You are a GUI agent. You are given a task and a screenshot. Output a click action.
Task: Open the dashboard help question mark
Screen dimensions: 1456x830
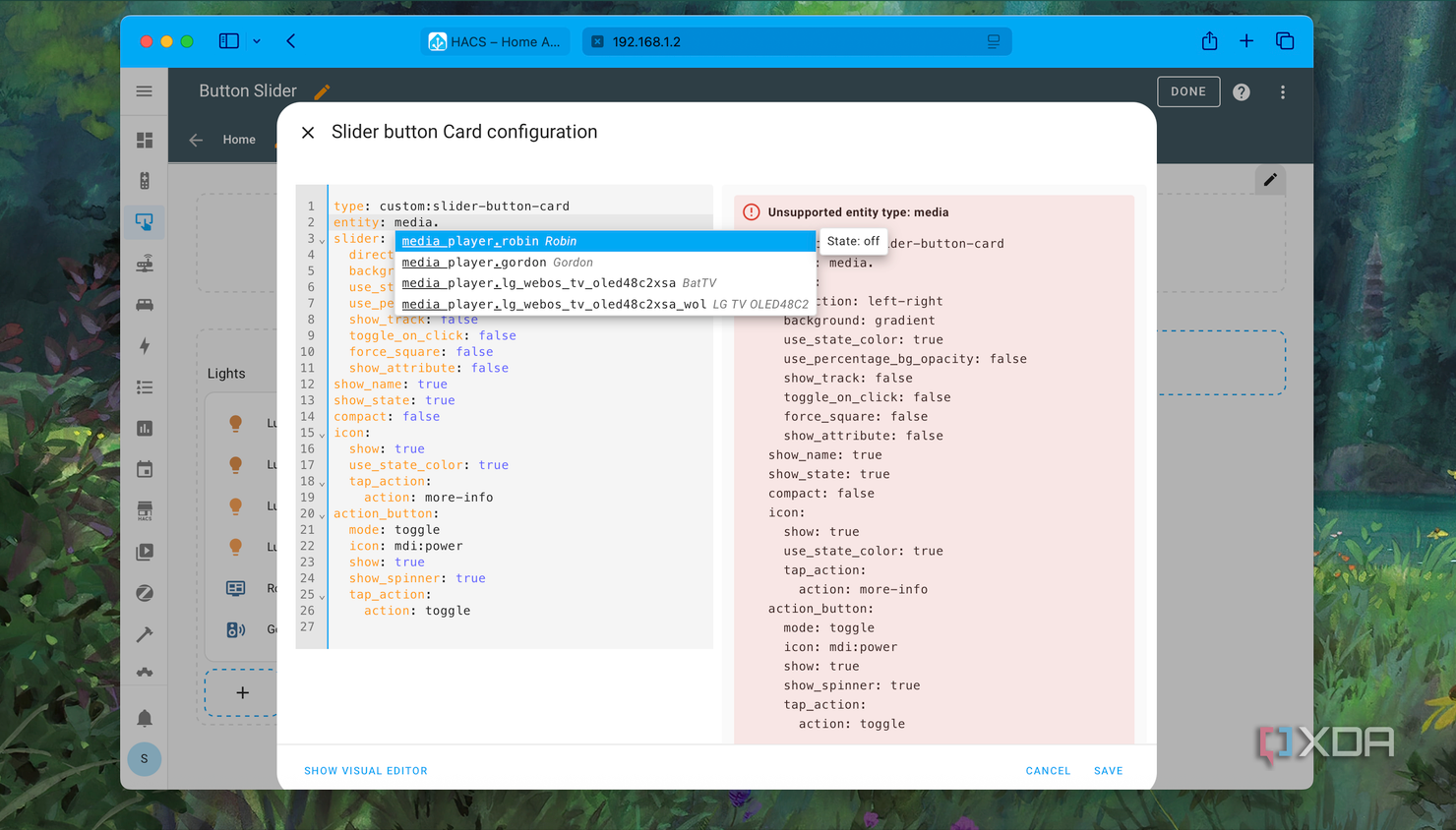1242,91
